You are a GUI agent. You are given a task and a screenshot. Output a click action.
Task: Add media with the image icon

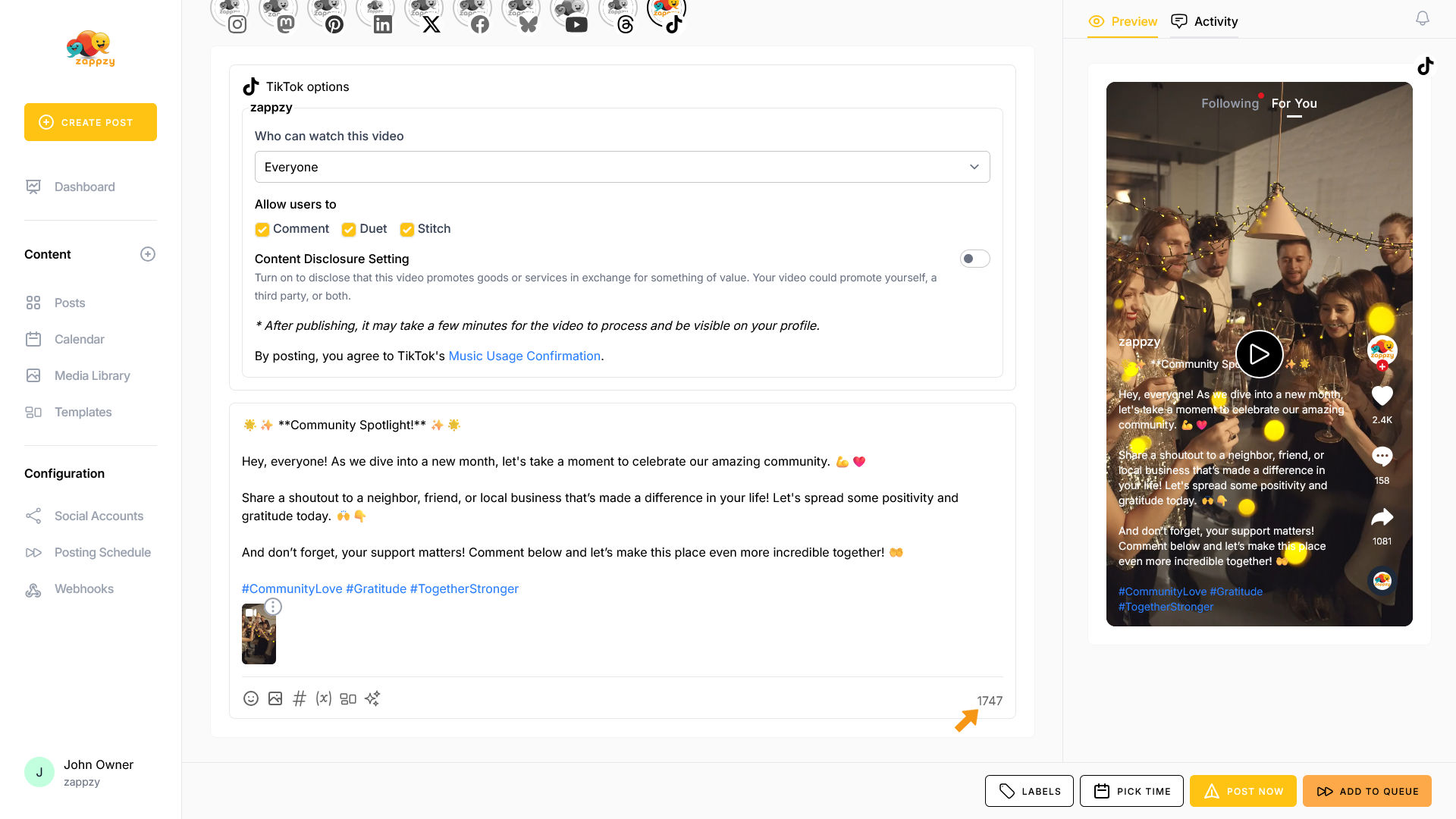pyautogui.click(x=275, y=698)
